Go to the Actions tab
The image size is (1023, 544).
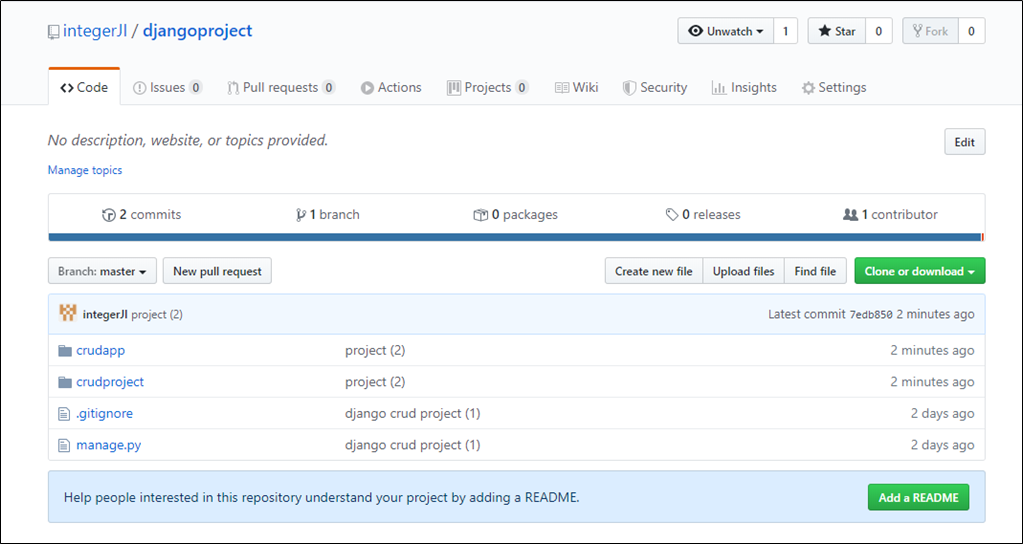pyautogui.click(x=391, y=87)
